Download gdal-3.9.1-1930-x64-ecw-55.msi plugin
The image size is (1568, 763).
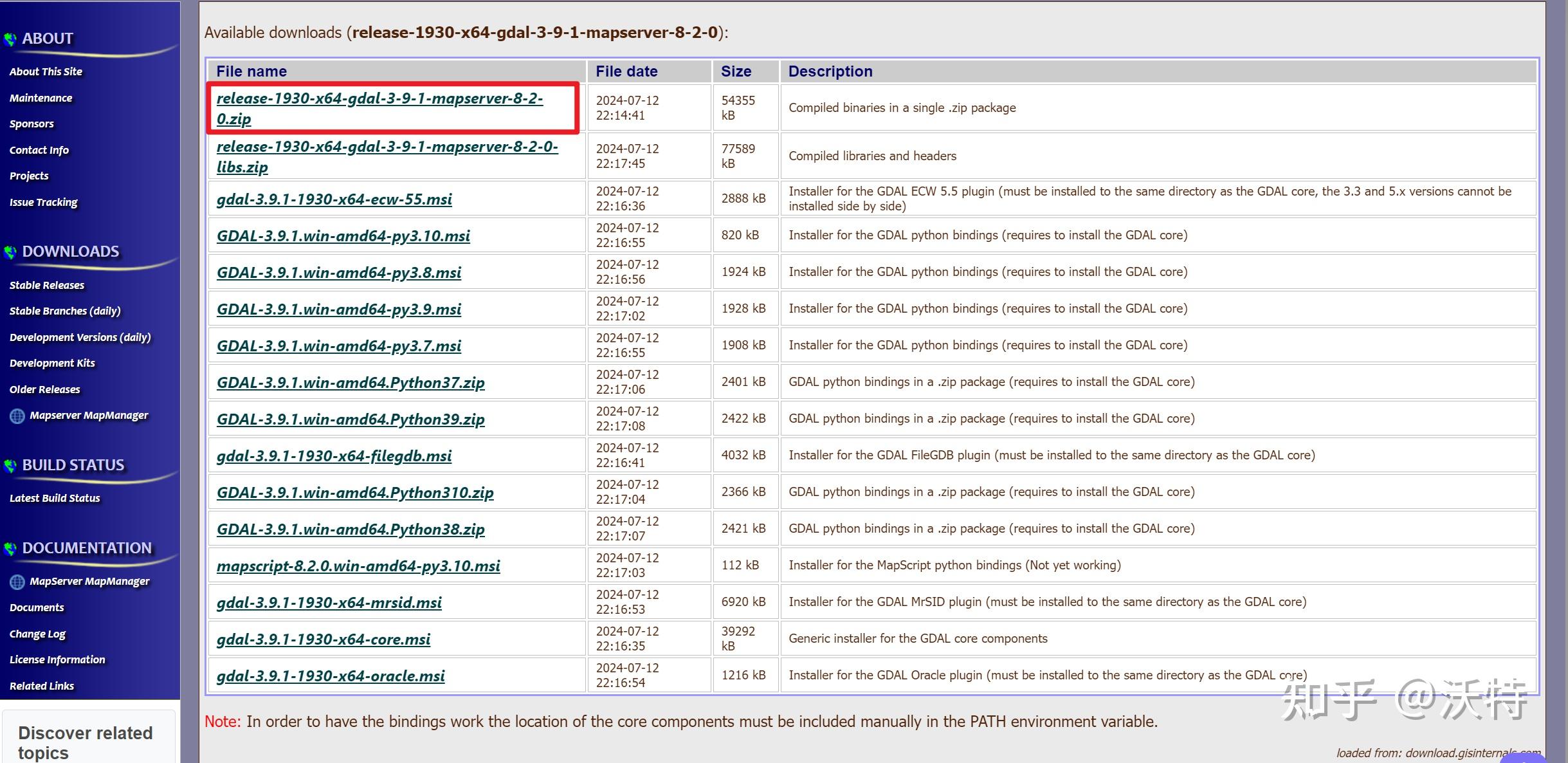click(334, 199)
